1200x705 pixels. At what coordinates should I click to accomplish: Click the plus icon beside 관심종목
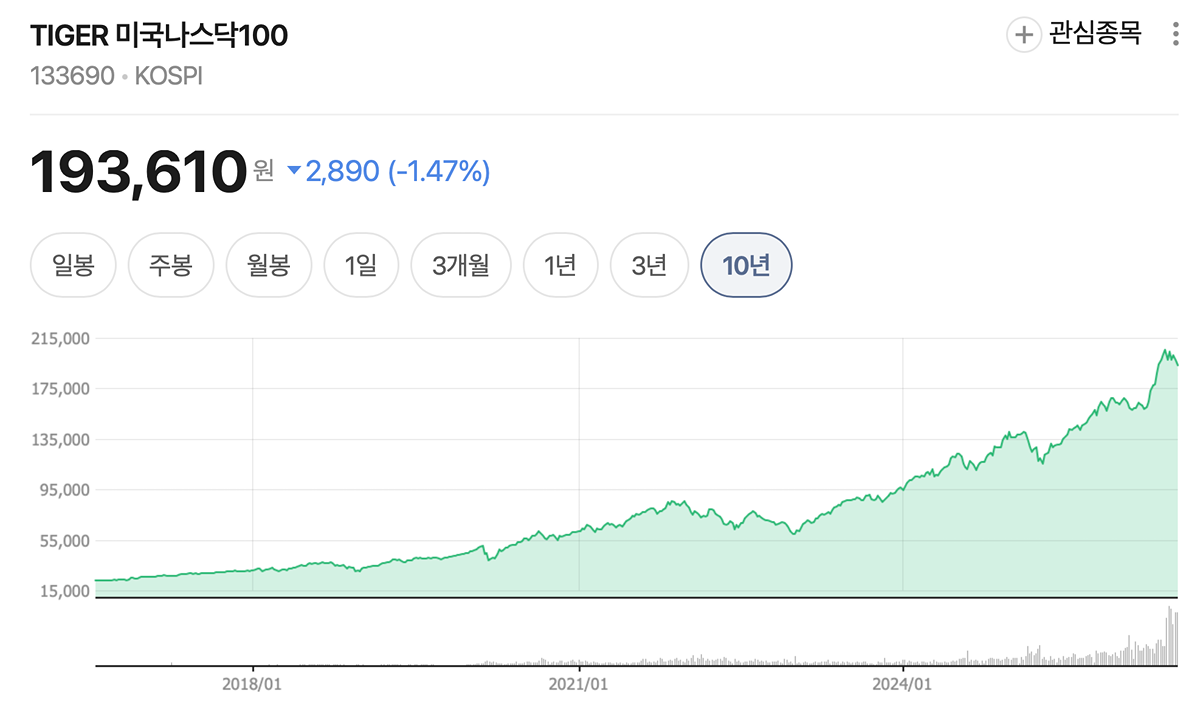[x=1024, y=35]
